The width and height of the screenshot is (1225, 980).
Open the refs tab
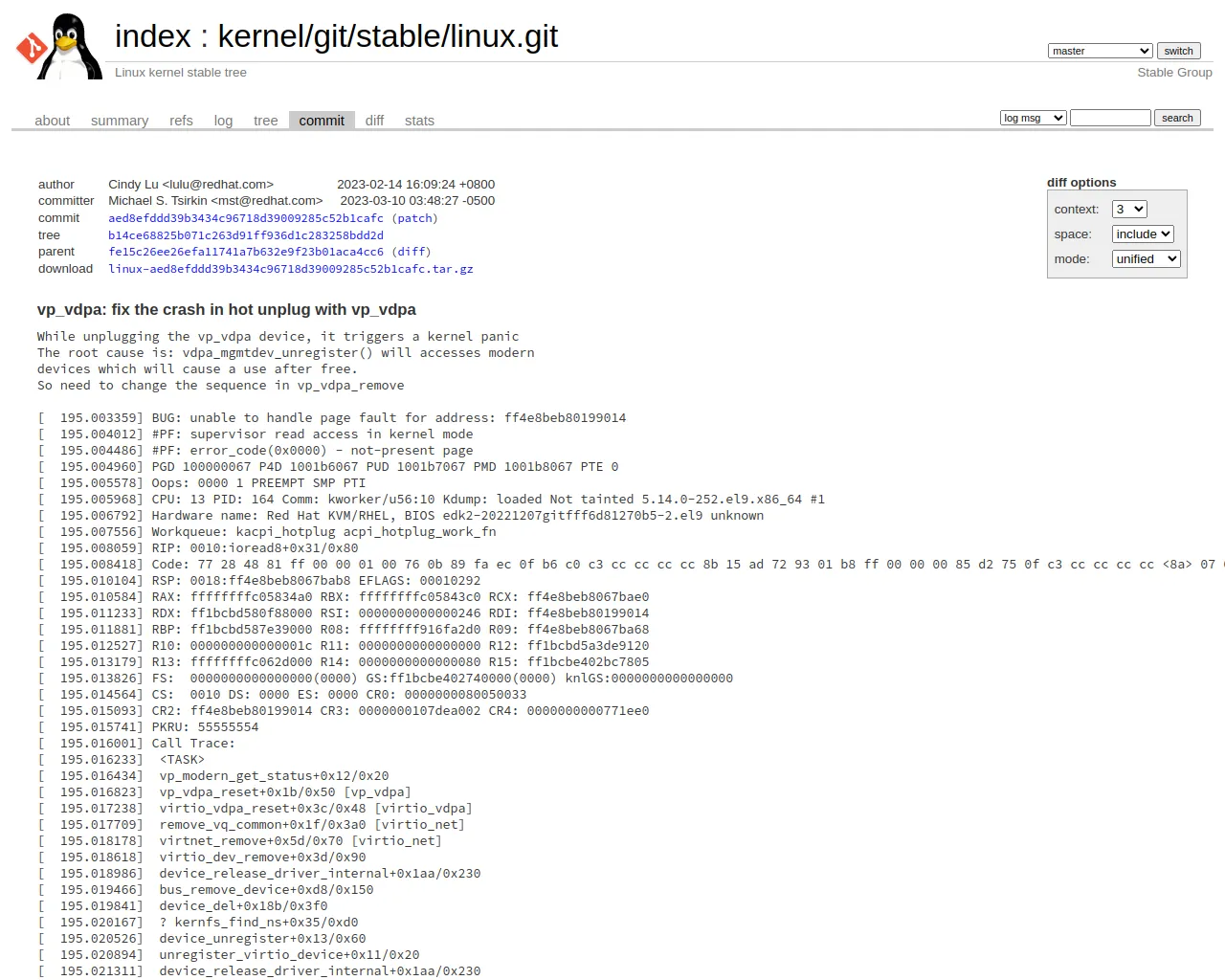click(181, 121)
